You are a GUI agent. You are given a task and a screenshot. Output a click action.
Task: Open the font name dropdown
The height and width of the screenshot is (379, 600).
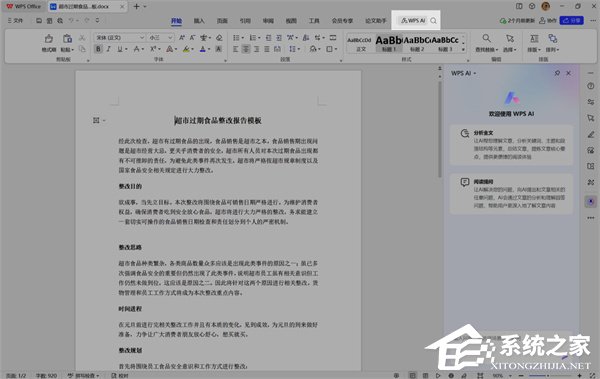point(142,38)
